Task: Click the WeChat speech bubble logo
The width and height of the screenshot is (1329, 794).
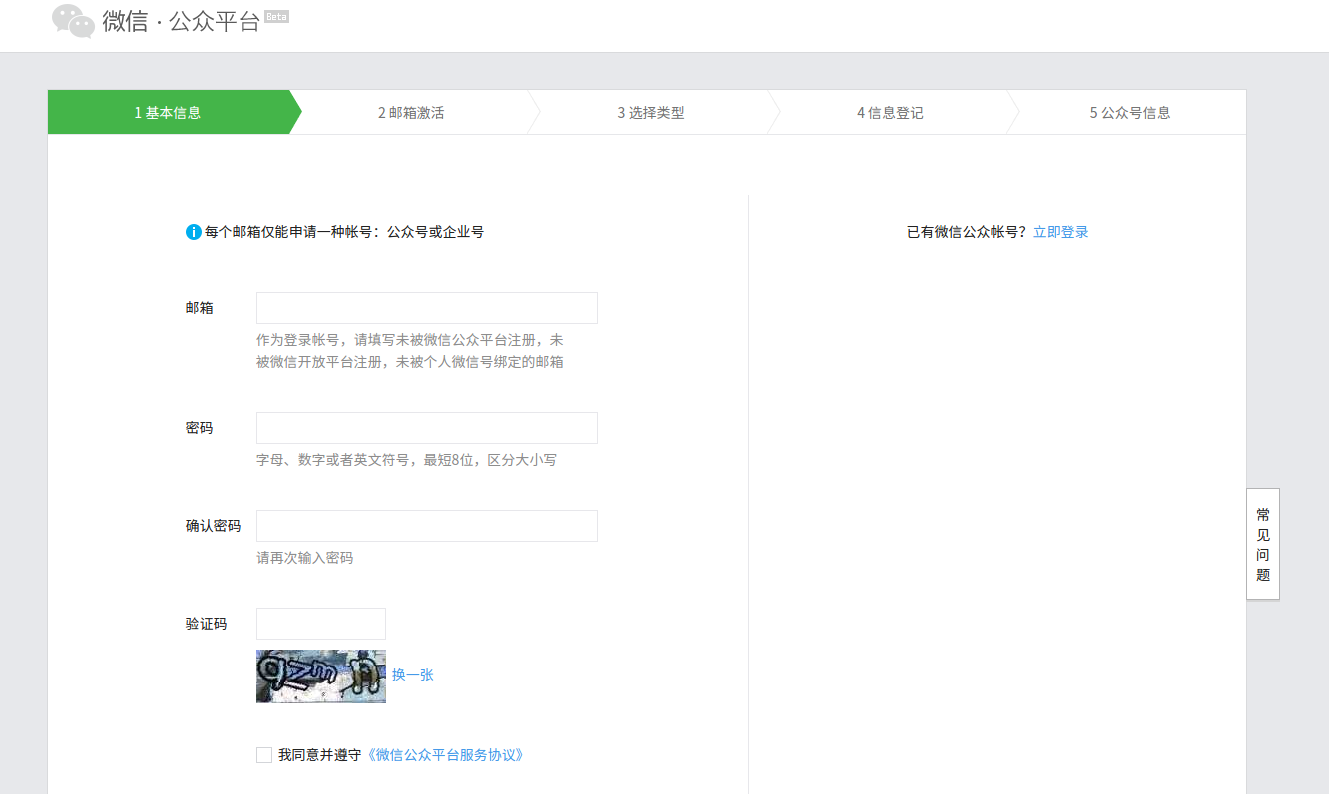Action: pos(73,21)
